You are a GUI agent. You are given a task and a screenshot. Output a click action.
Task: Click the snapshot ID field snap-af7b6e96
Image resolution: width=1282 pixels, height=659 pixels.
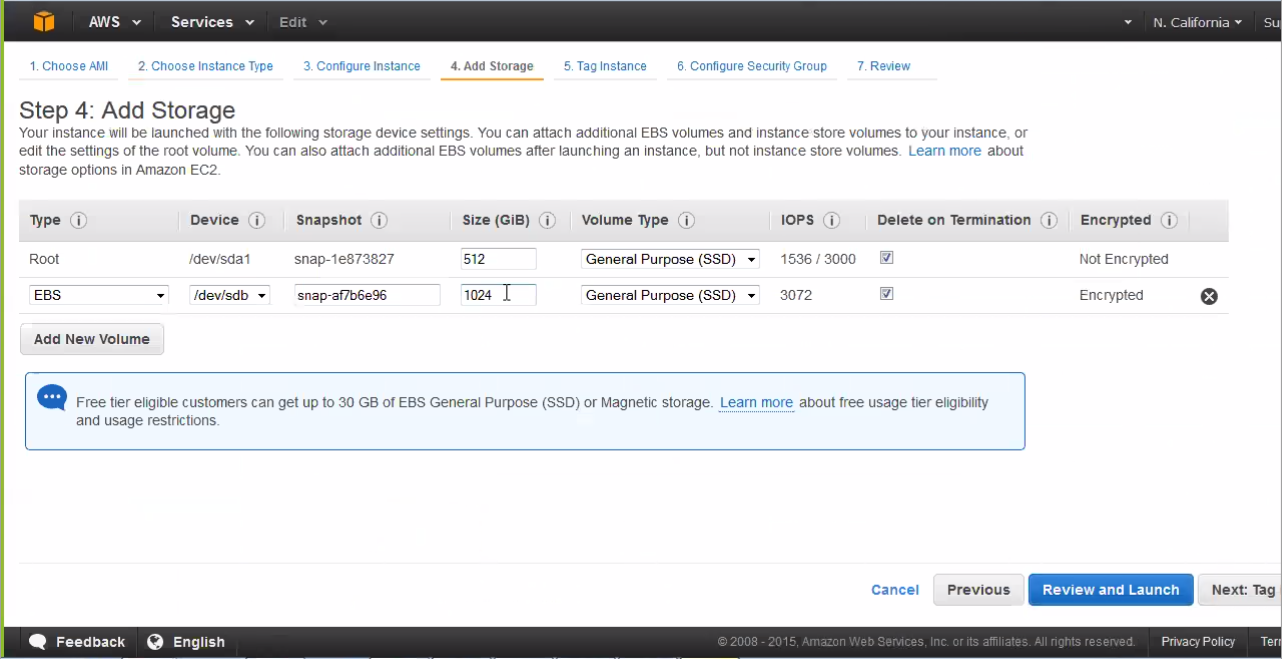coord(367,296)
